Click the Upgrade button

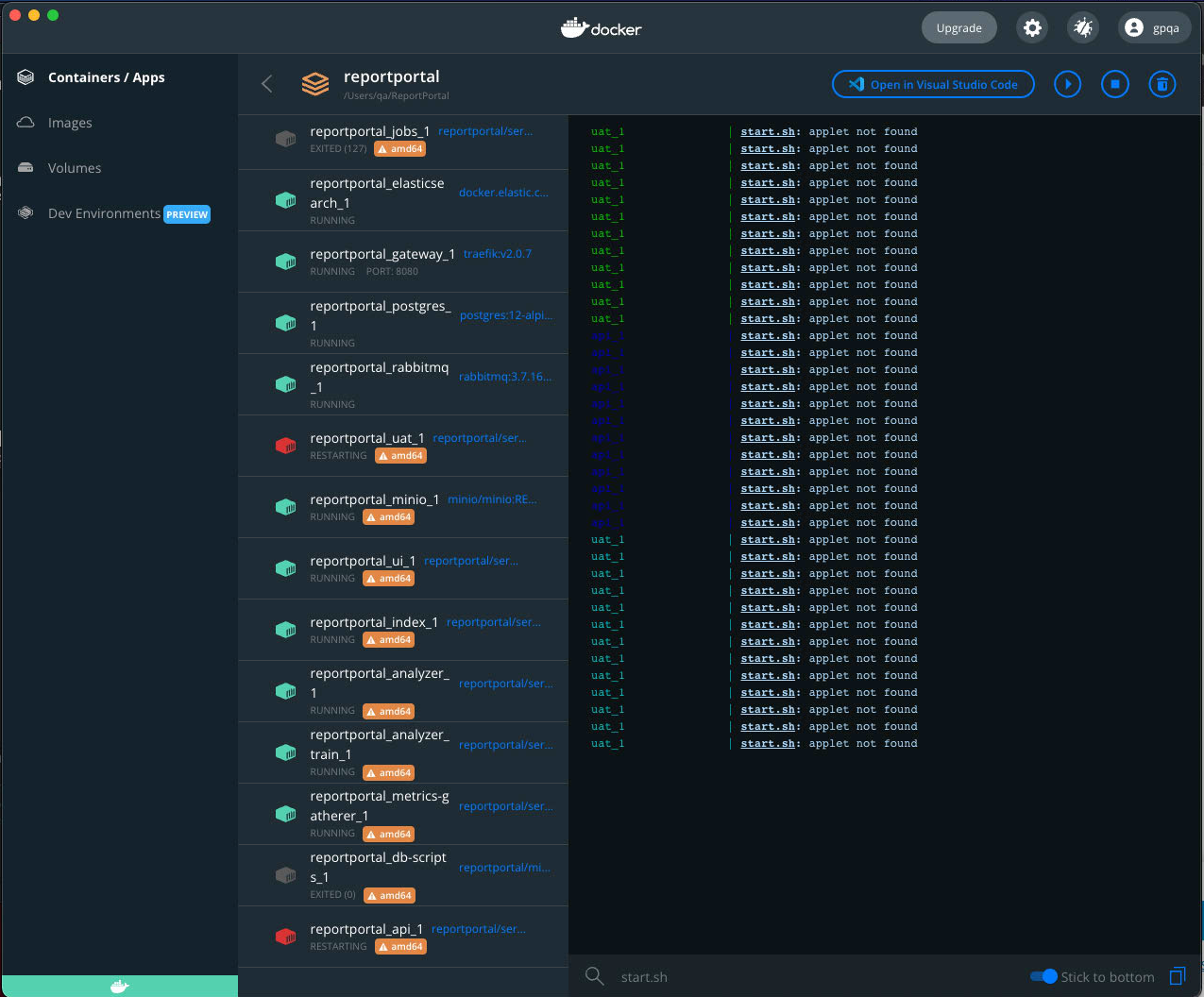coord(958,28)
